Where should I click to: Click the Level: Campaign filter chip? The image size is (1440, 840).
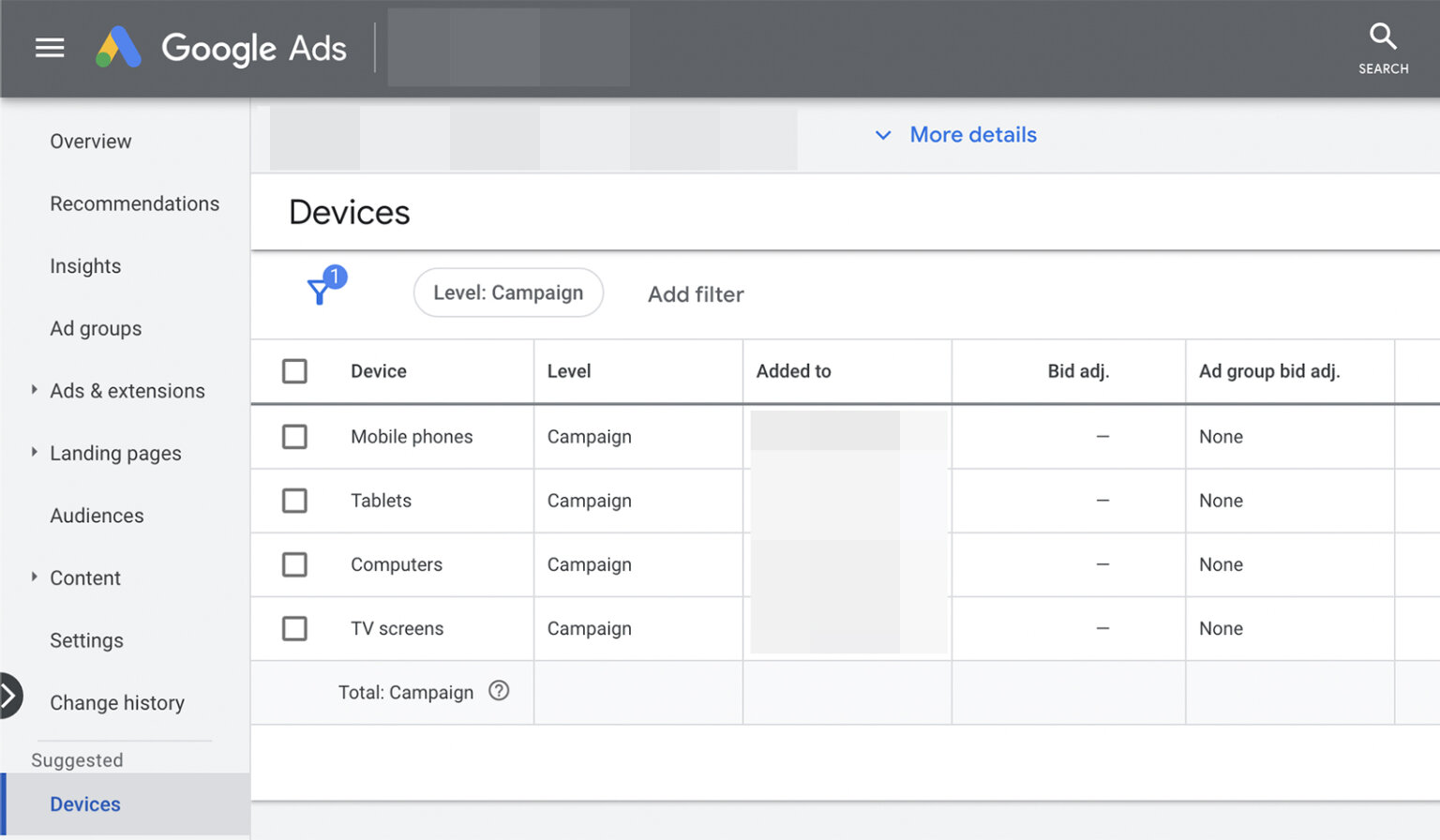click(508, 292)
